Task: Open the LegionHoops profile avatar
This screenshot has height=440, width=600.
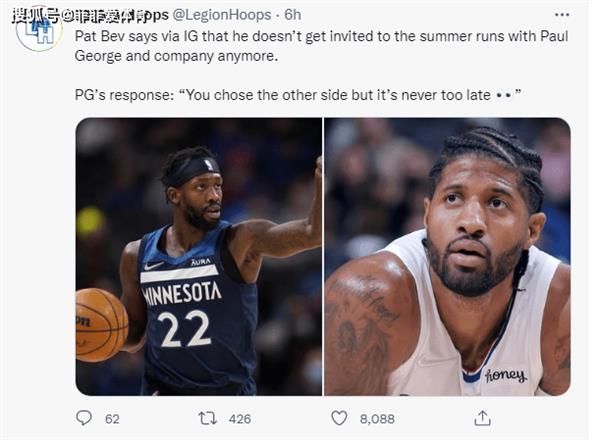Action: pyautogui.click(x=38, y=31)
